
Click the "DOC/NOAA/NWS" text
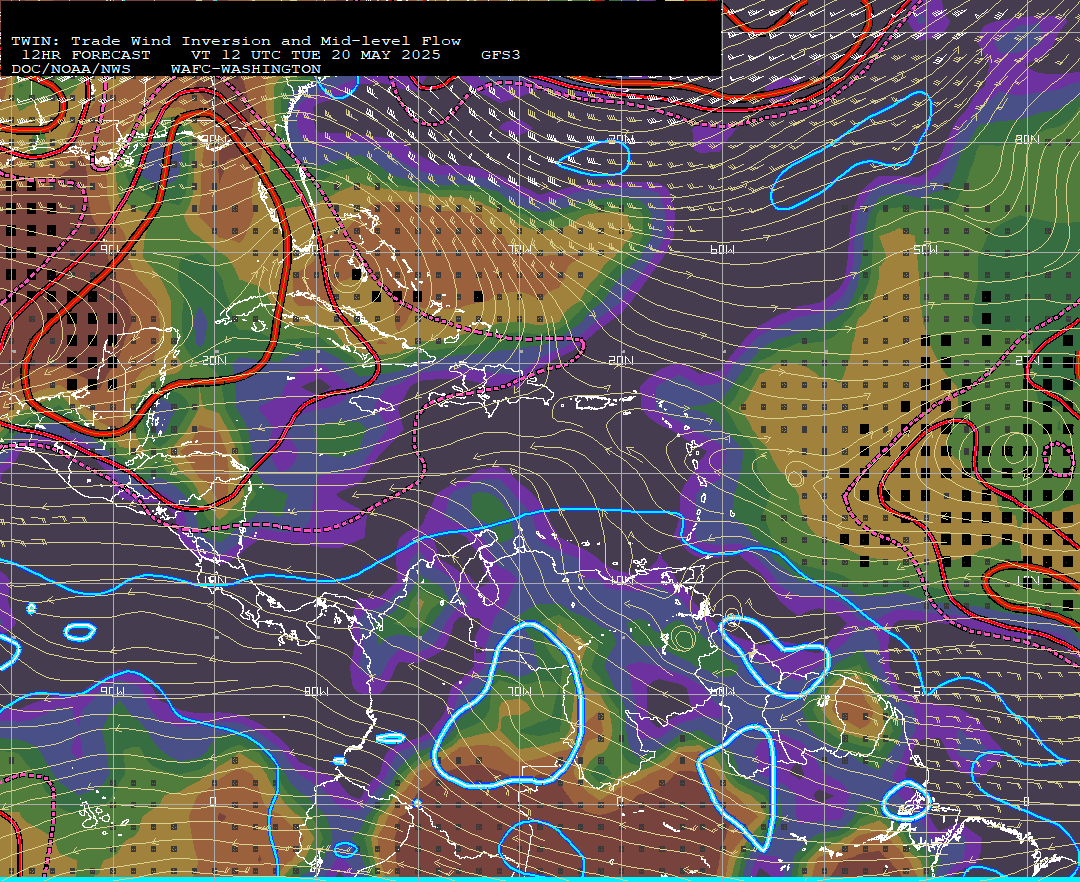click(71, 70)
